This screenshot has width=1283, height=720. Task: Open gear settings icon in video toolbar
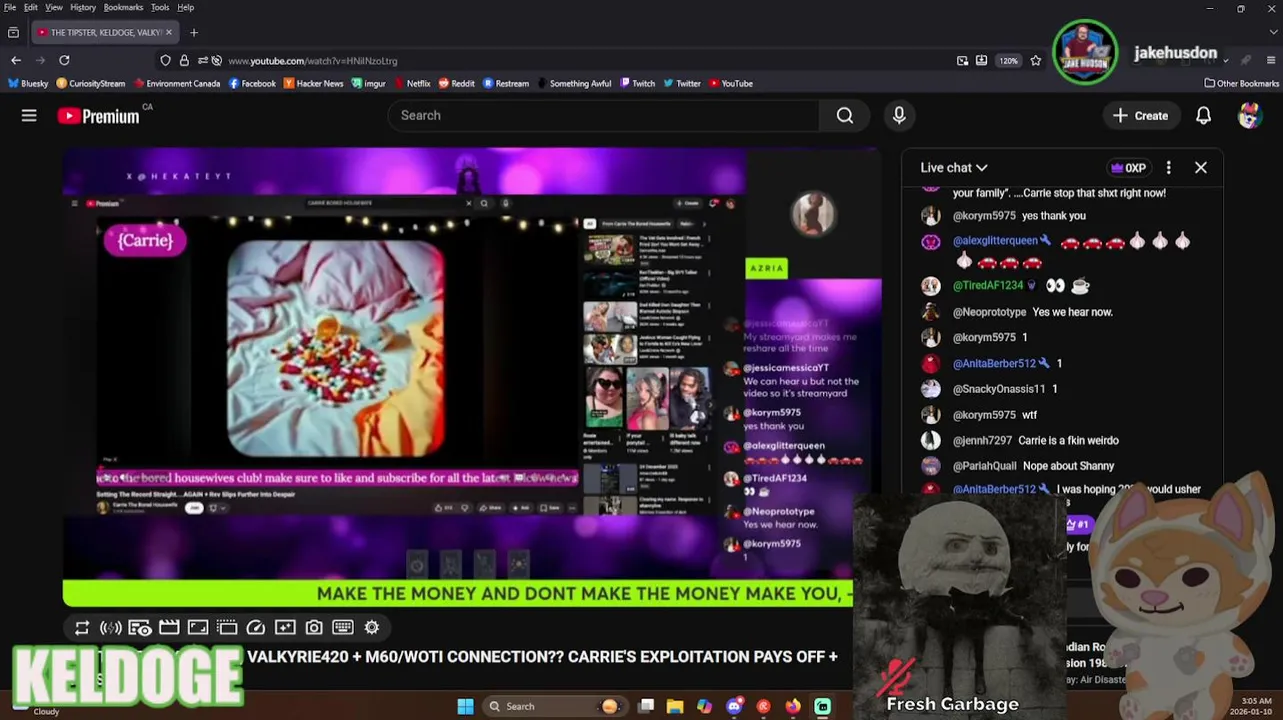click(x=372, y=628)
